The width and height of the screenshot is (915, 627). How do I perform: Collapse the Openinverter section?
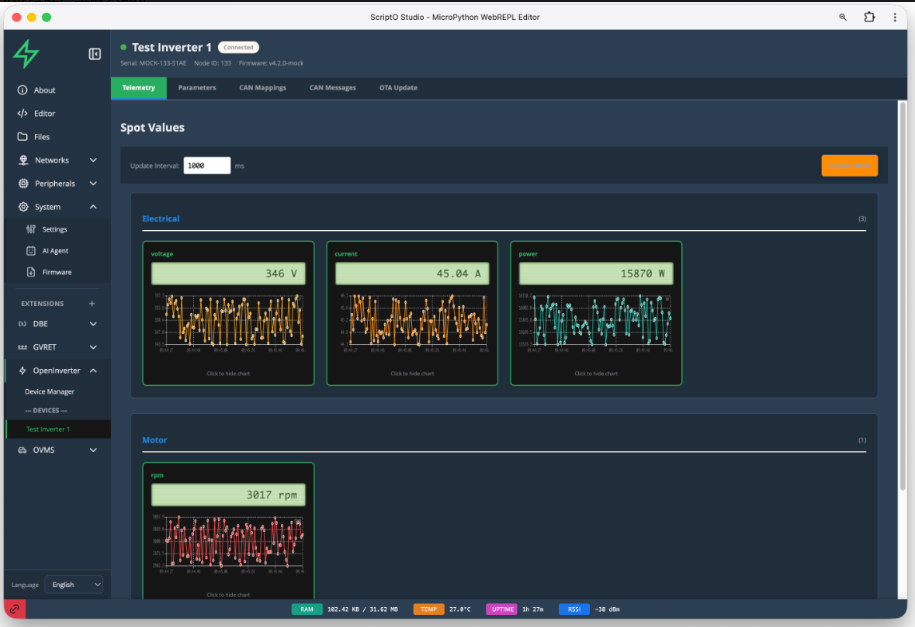93,370
